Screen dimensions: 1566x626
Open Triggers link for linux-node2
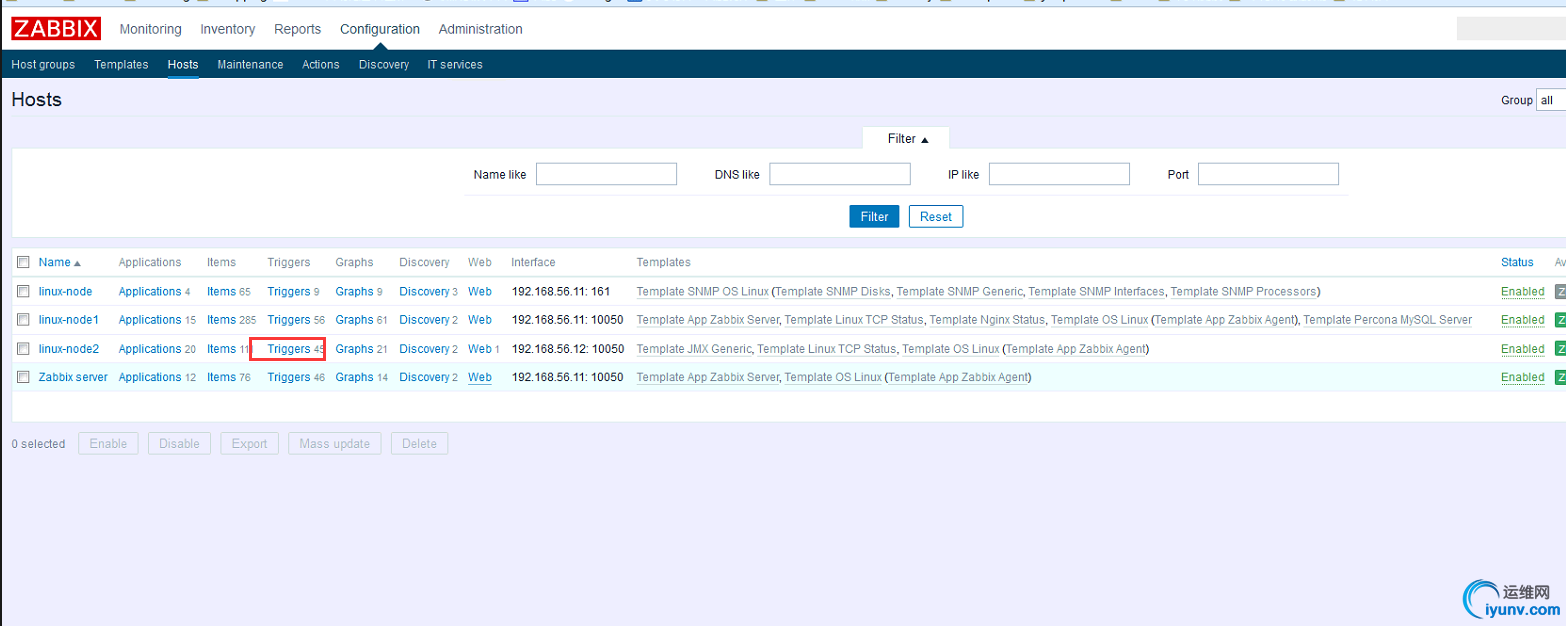289,349
